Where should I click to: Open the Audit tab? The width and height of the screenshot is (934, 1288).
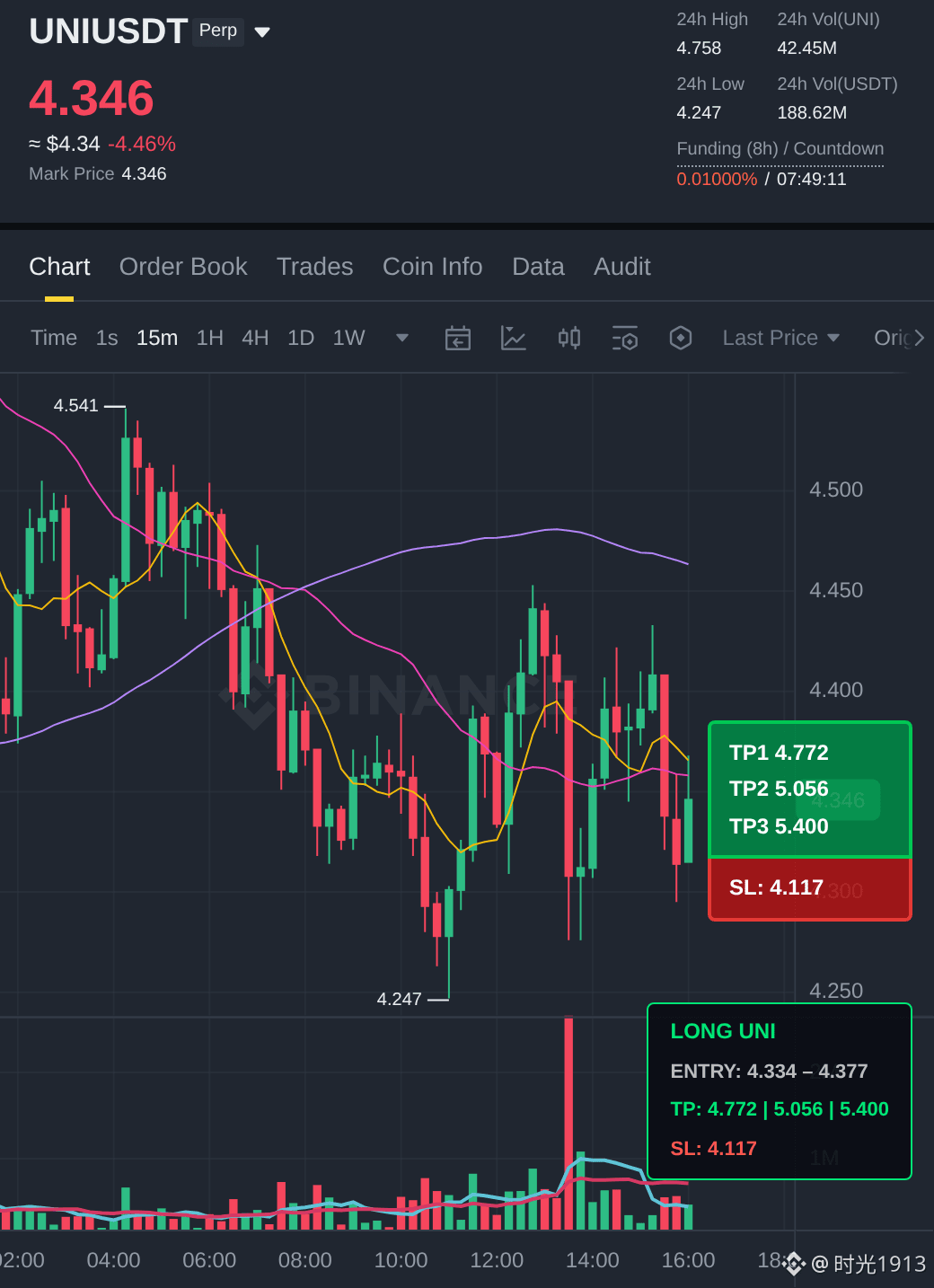pos(622,267)
